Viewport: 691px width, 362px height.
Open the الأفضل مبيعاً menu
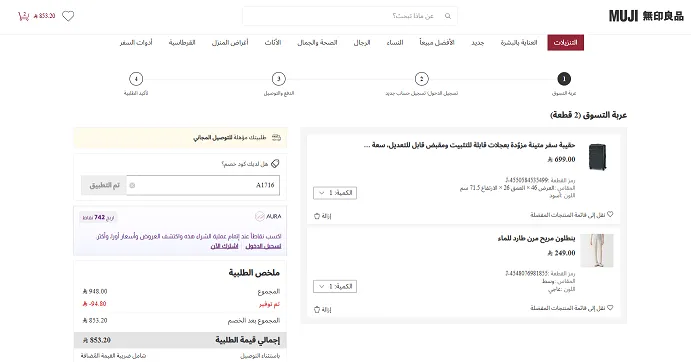pos(437,43)
